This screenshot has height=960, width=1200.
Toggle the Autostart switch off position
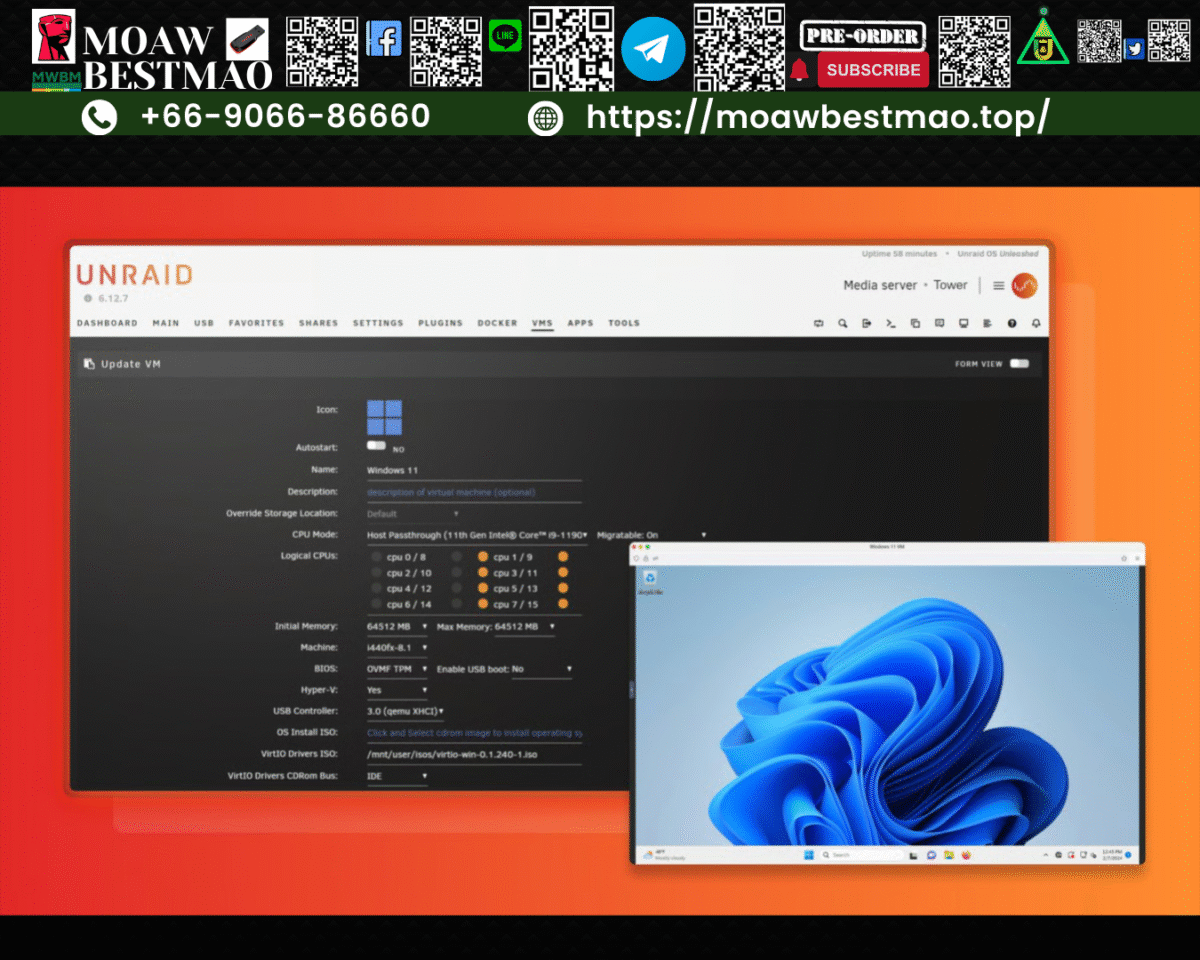tap(375, 447)
